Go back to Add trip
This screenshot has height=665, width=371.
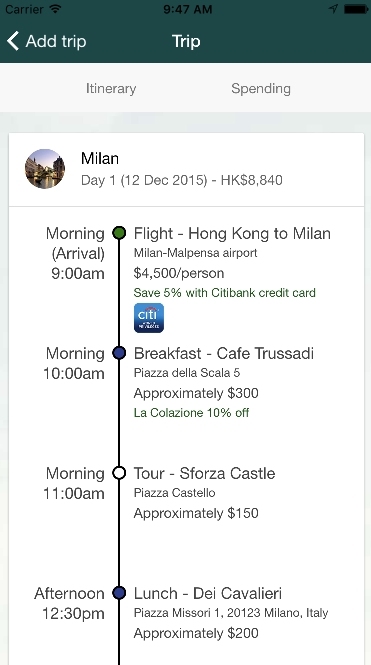pos(46,41)
